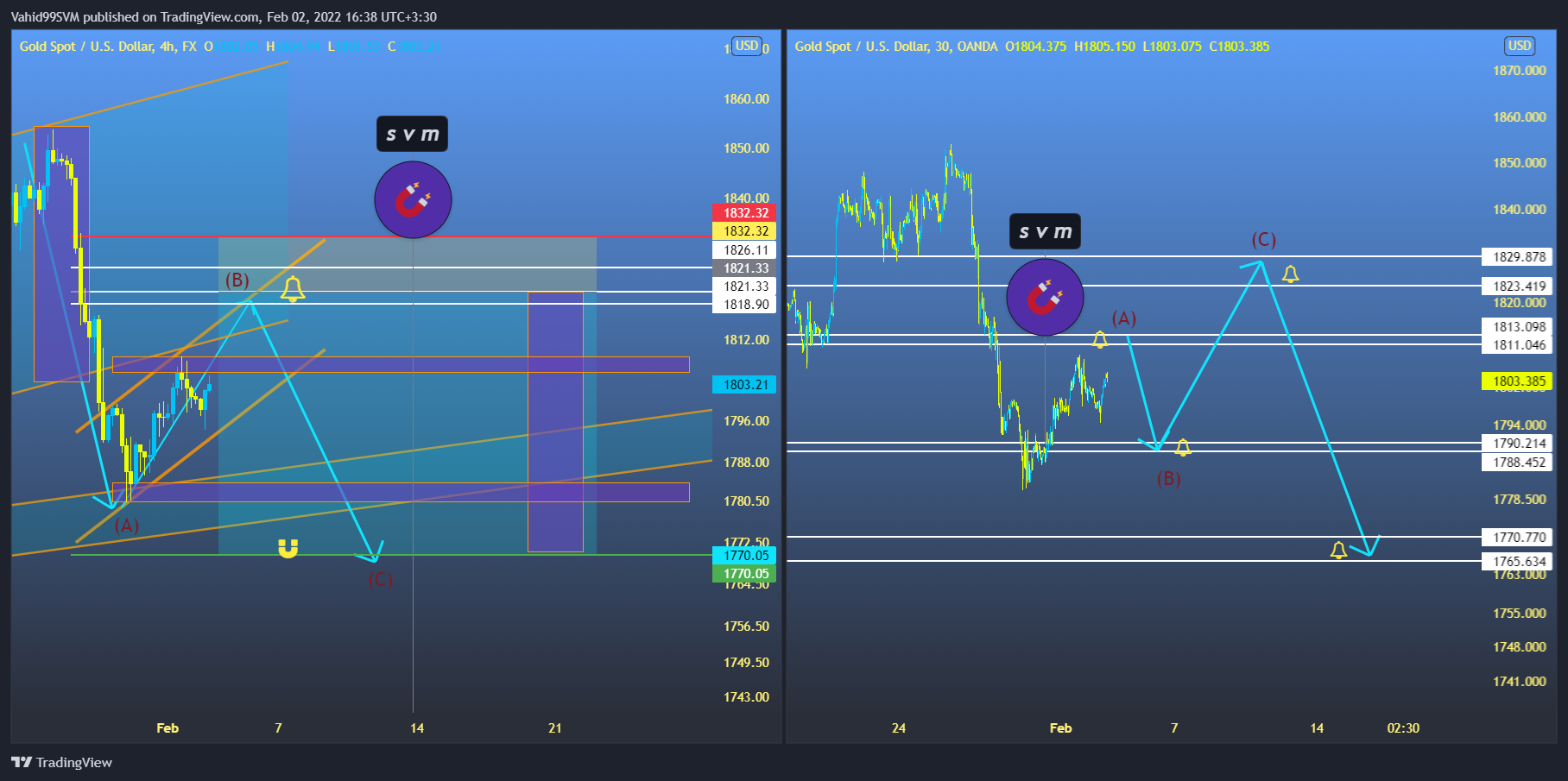The height and width of the screenshot is (781, 1568).
Task: Click the '24' date on the 30-minute chart's time axis
Action: pyautogui.click(x=899, y=728)
